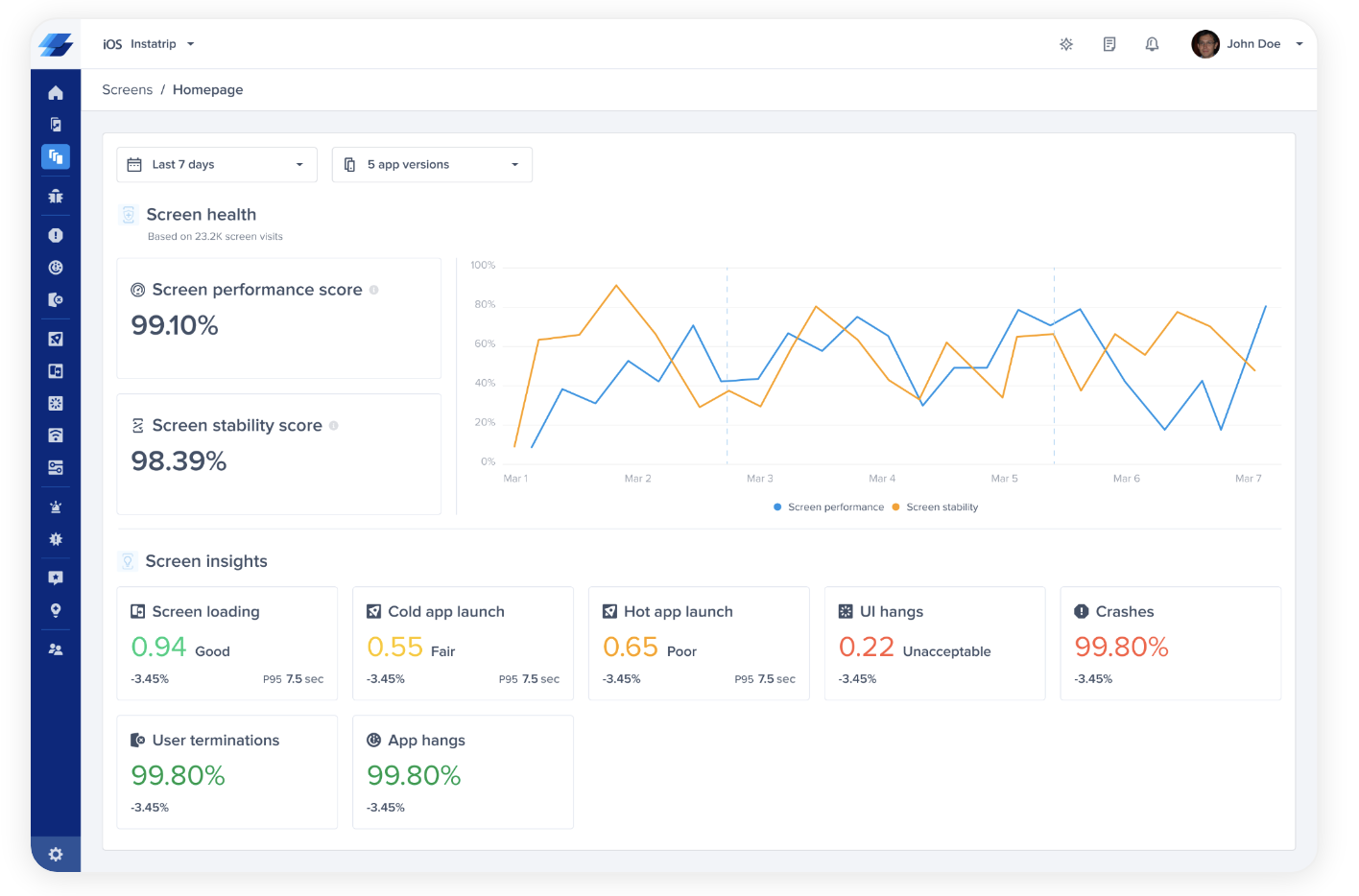Expand the Last 7 days dropdown
The width and height of the screenshot is (1359, 896).
coord(217,165)
